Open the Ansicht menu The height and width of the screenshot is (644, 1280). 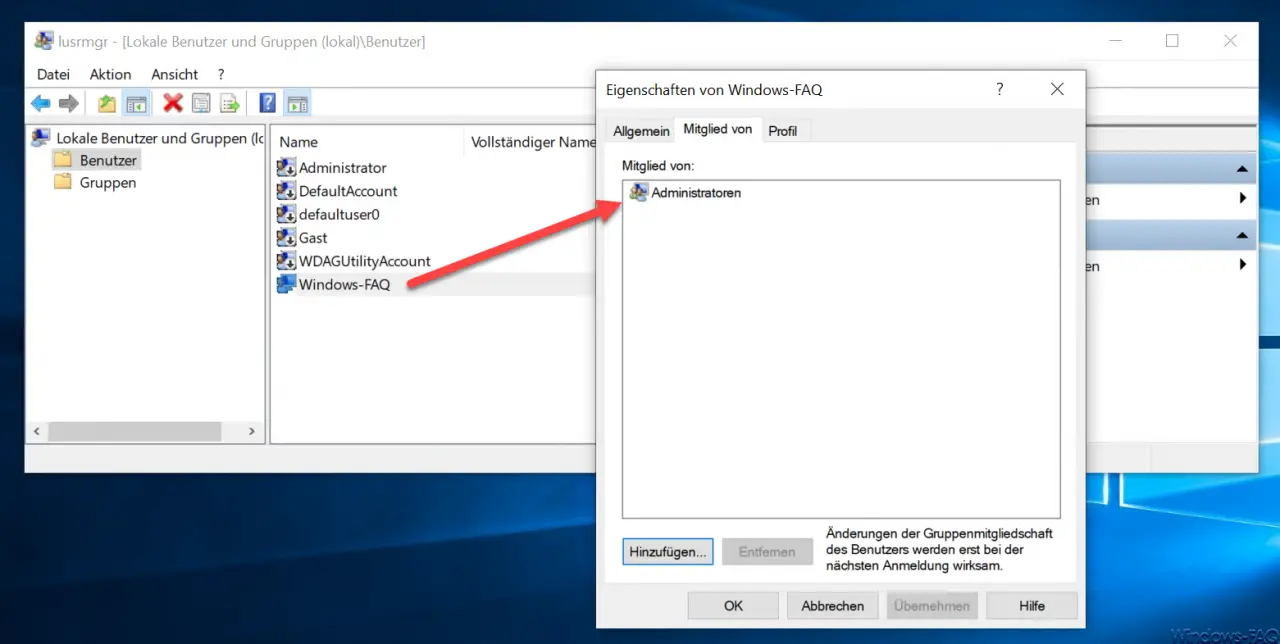click(175, 74)
